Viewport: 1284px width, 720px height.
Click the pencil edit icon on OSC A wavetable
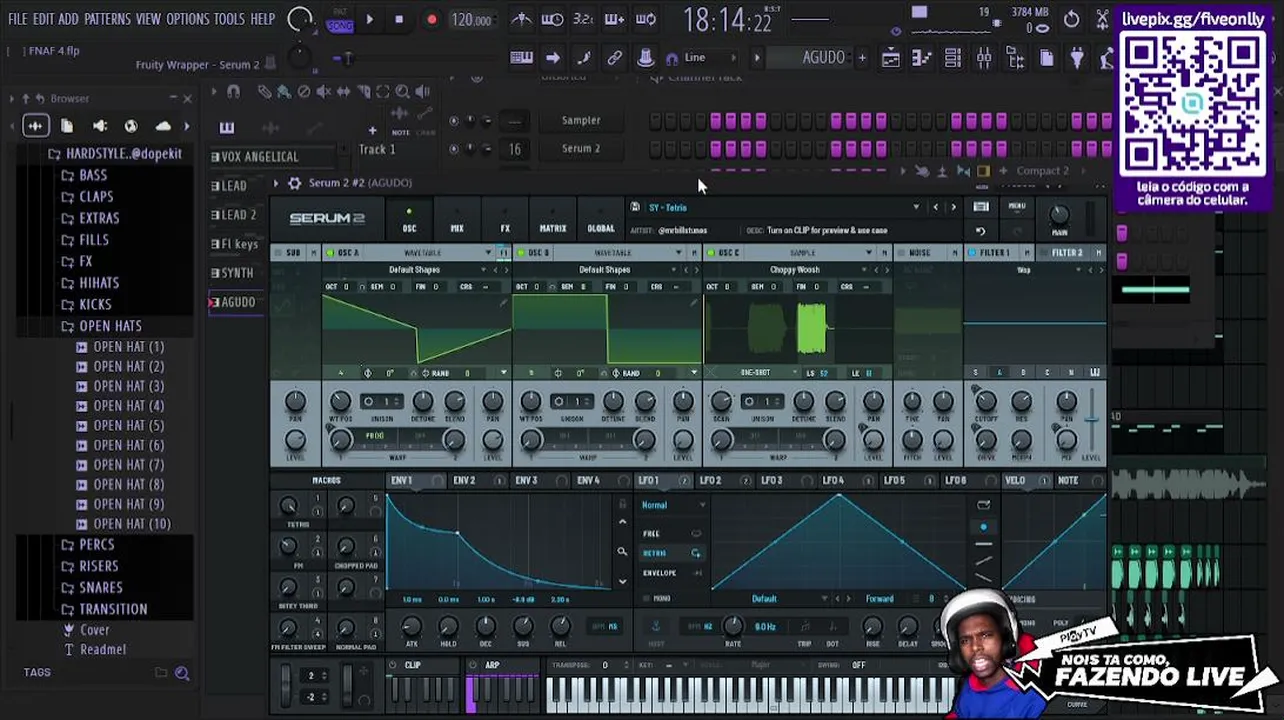(503, 304)
